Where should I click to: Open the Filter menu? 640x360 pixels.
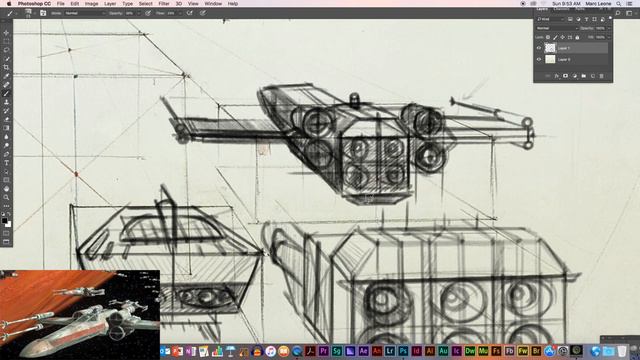click(x=164, y=4)
